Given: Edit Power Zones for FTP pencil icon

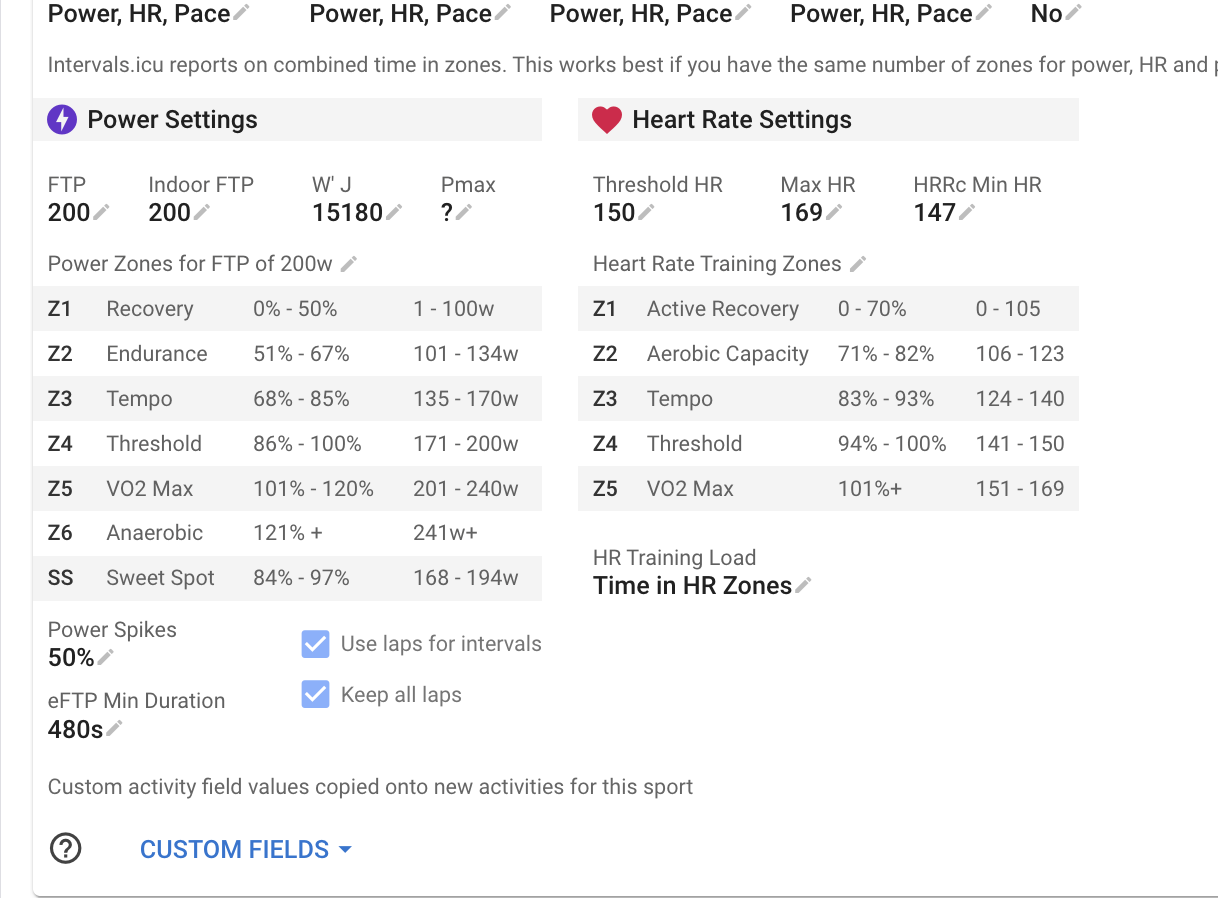Looking at the screenshot, I should click(349, 264).
